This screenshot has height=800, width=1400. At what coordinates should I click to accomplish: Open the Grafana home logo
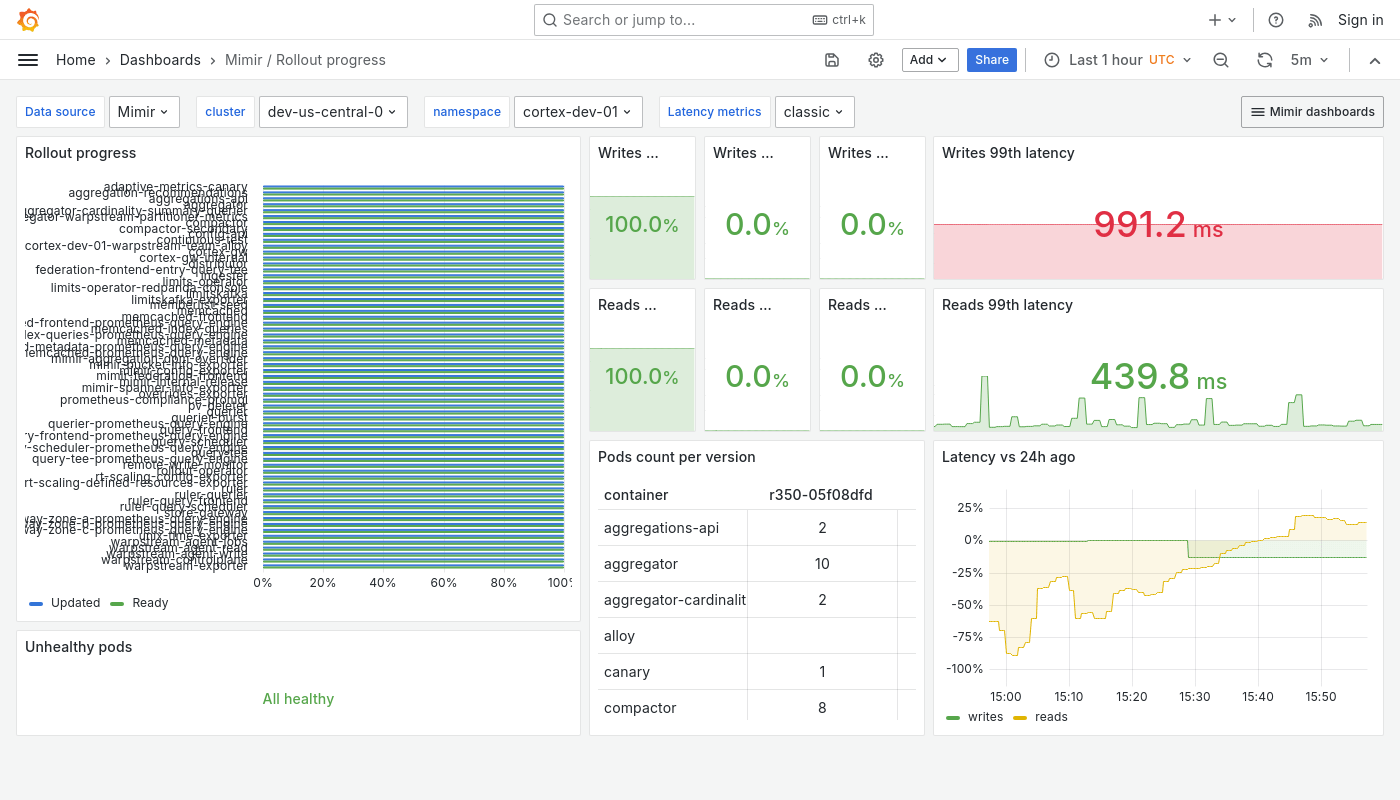pyautogui.click(x=28, y=19)
